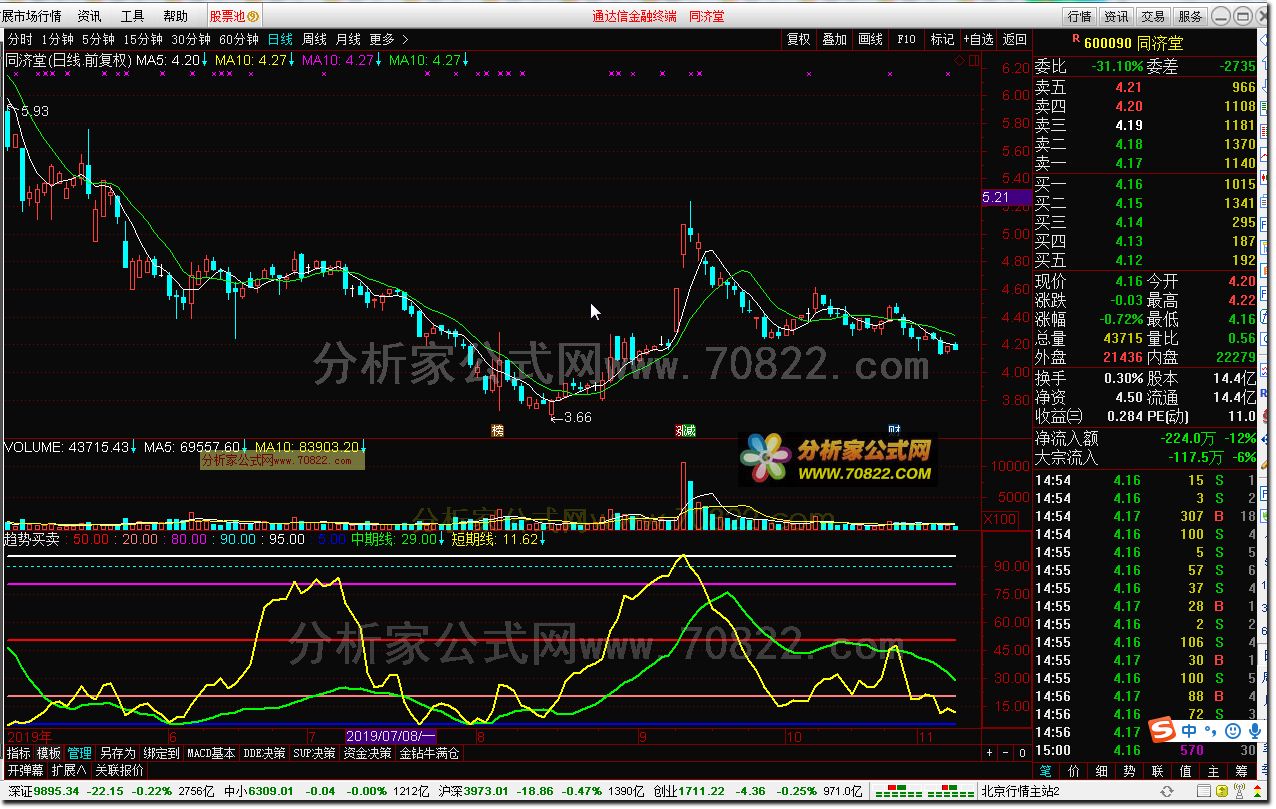Switch to 1分钟 period
Image resolution: width=1276 pixels, height=809 pixels.
click(x=57, y=39)
